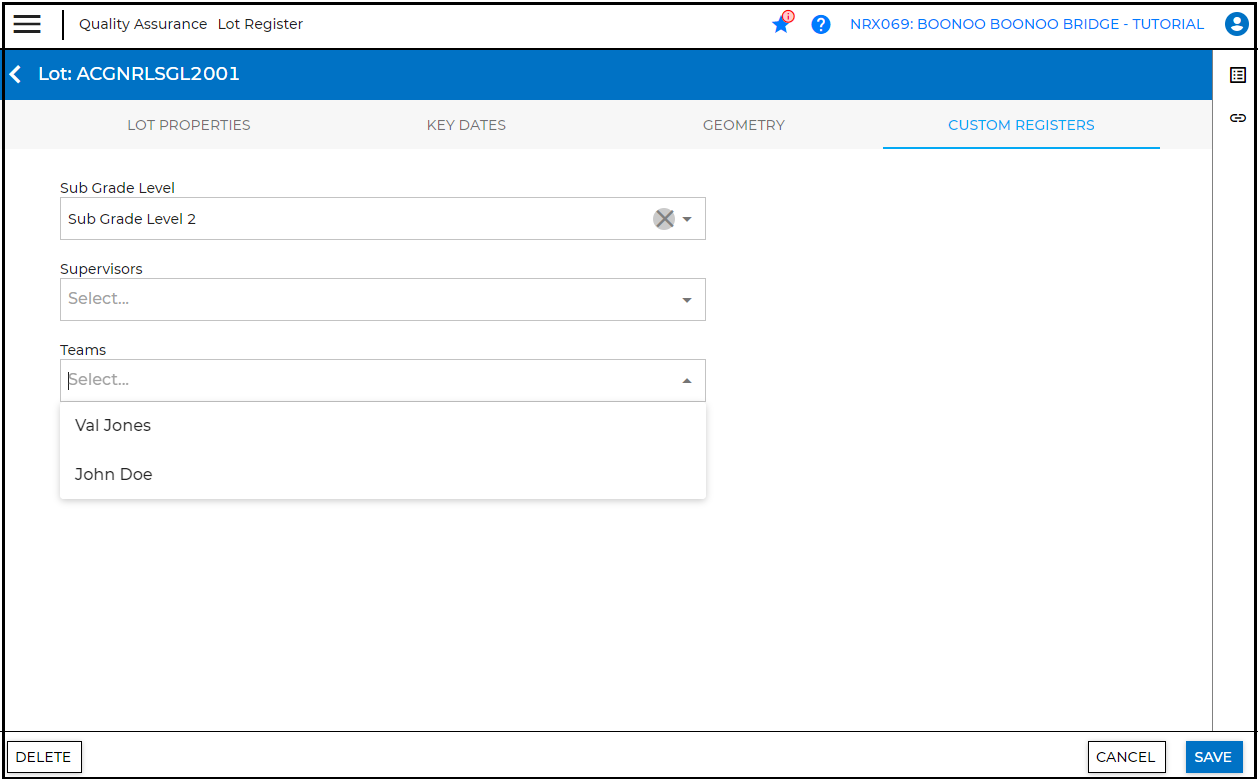Open the hamburger navigation menu
Screen dimensions: 1258x779
pyautogui.click(x=27, y=24)
